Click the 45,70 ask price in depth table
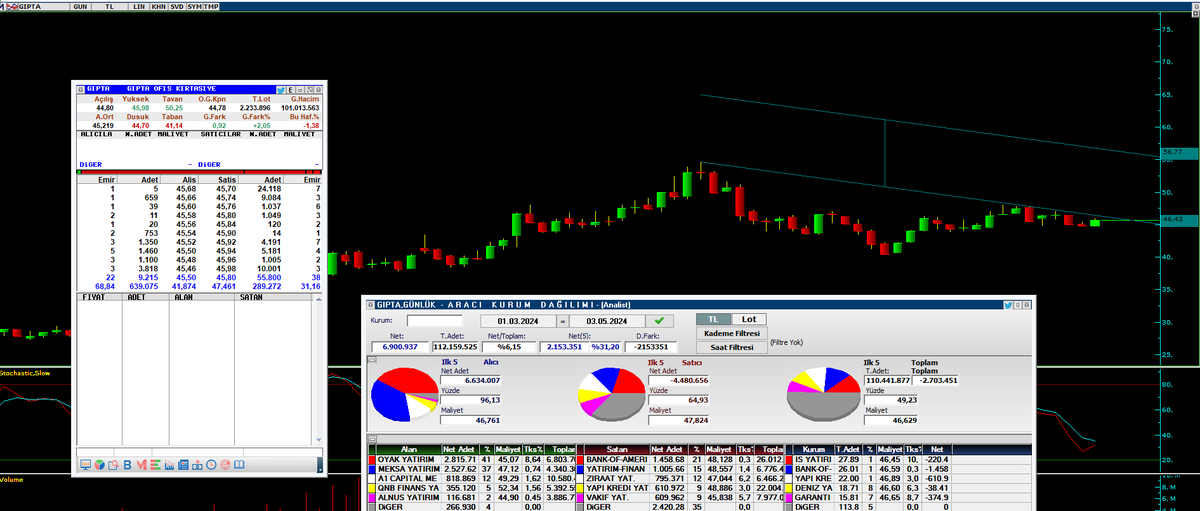The image size is (1200, 511). pos(226,187)
